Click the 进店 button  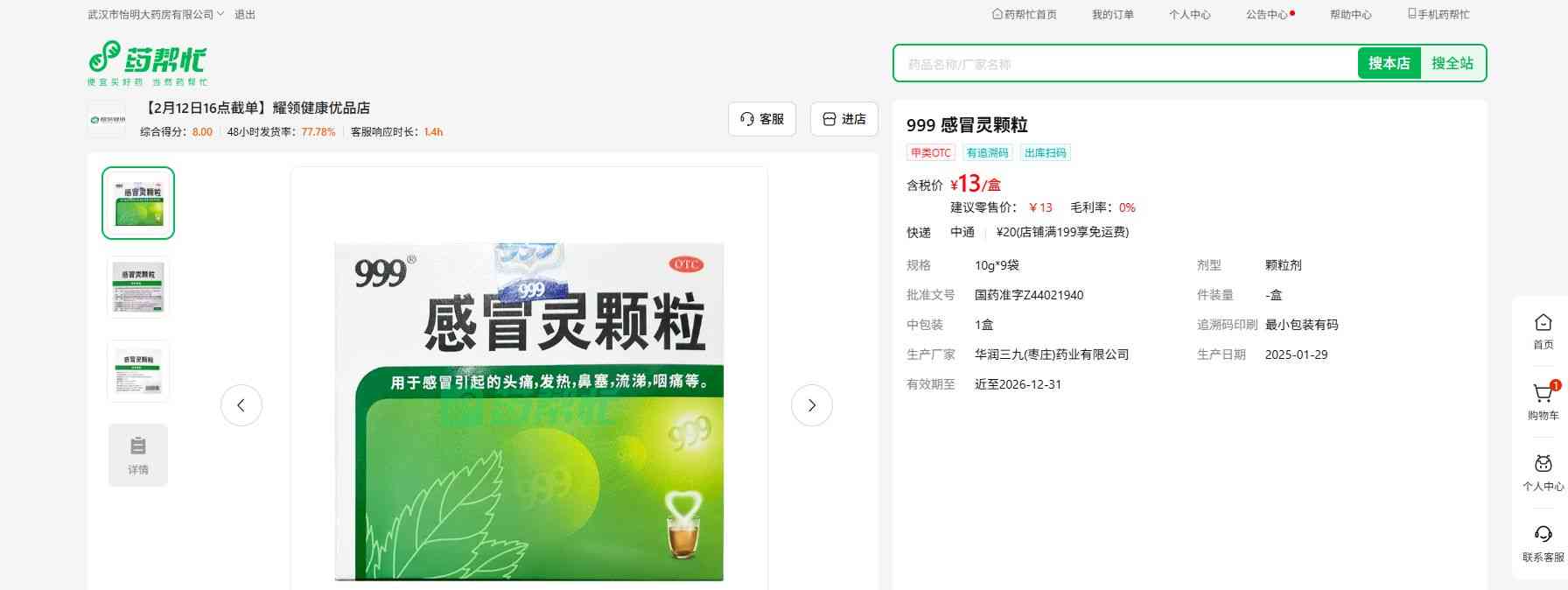(844, 119)
